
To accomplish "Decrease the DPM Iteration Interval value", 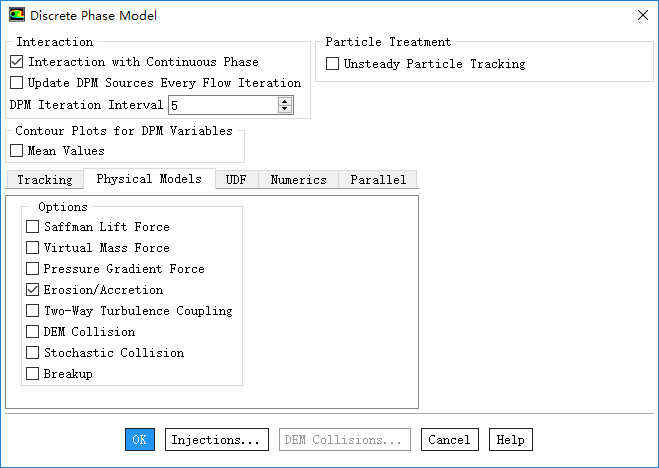I will 285,109.
